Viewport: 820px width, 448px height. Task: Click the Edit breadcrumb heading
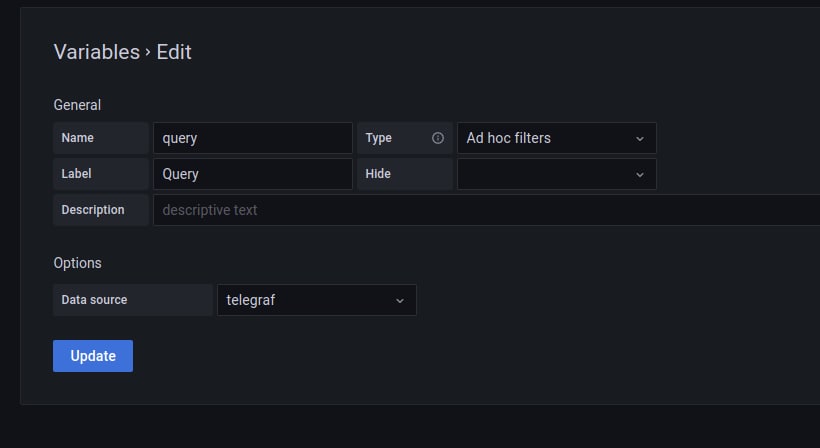174,52
